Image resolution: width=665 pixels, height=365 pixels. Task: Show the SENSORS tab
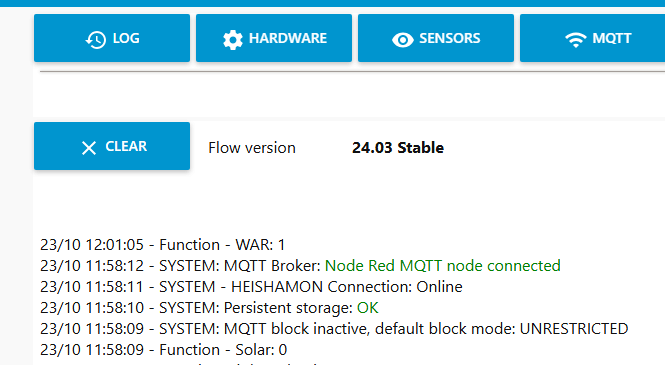coord(436,38)
